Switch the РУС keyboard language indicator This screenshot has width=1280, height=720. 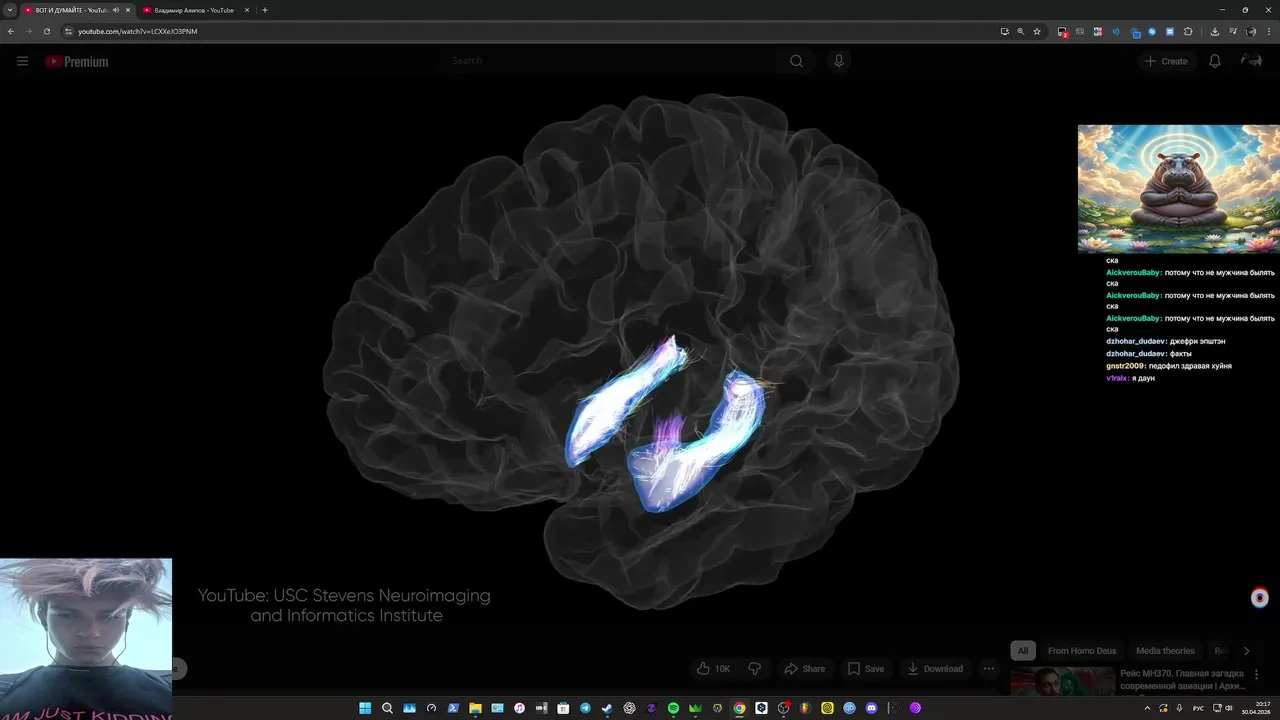click(x=1198, y=708)
